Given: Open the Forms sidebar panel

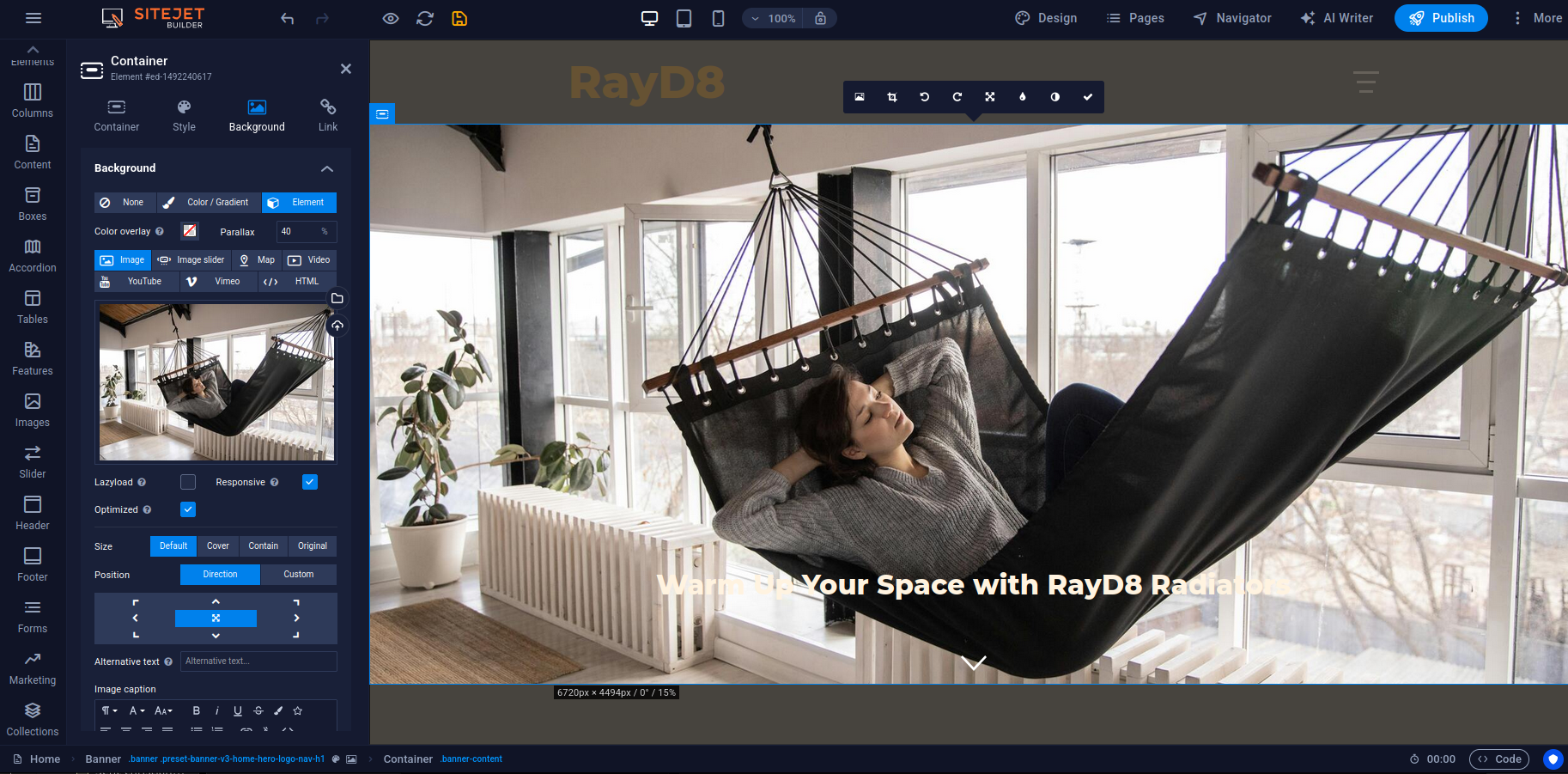Looking at the screenshot, I should tap(33, 616).
